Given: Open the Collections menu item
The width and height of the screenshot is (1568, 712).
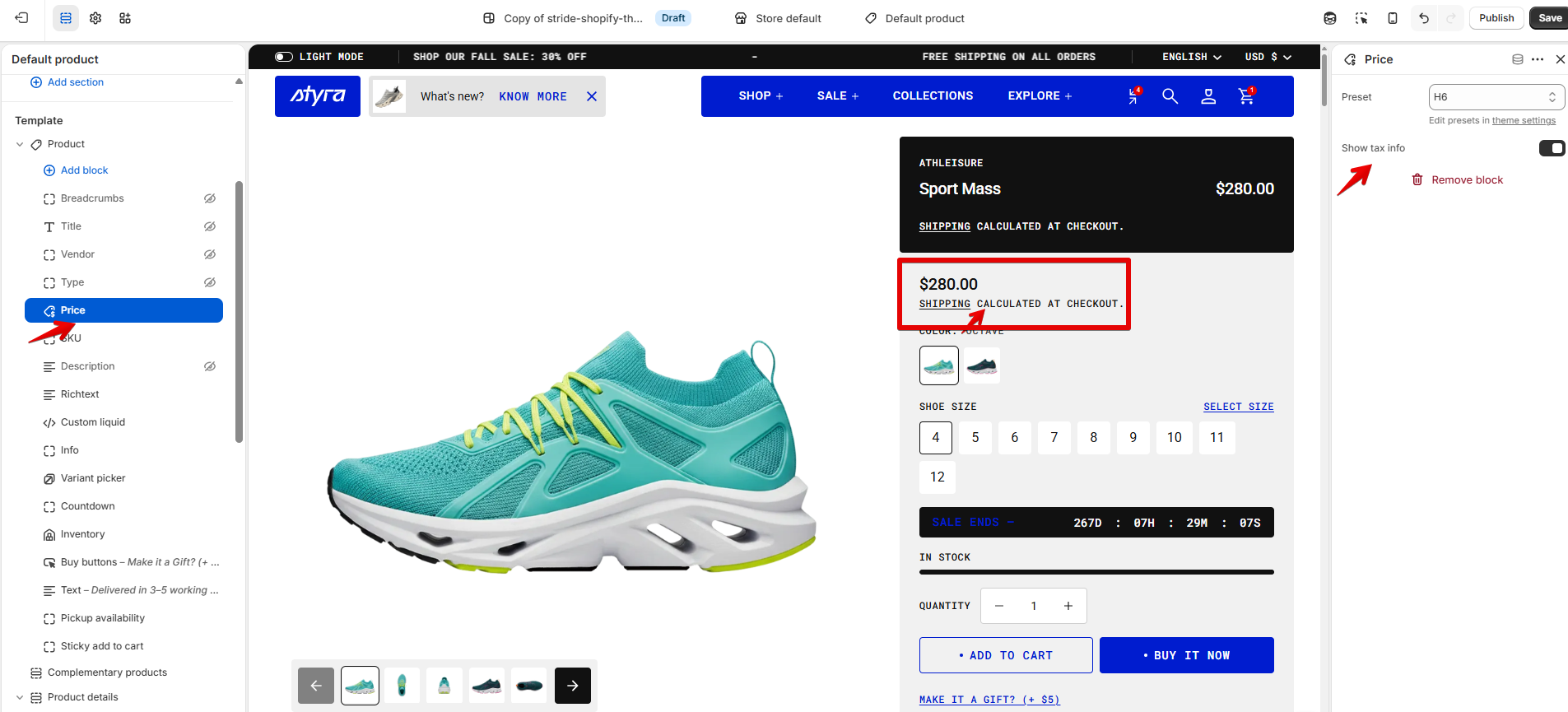Looking at the screenshot, I should click(933, 96).
